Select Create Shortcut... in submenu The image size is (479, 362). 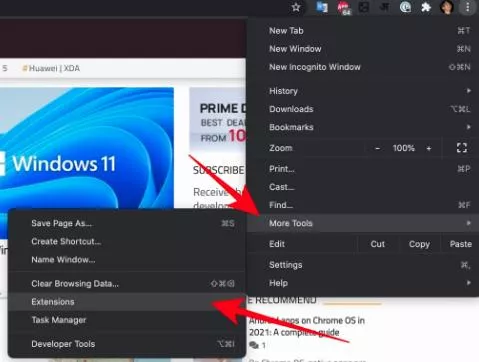point(127,241)
